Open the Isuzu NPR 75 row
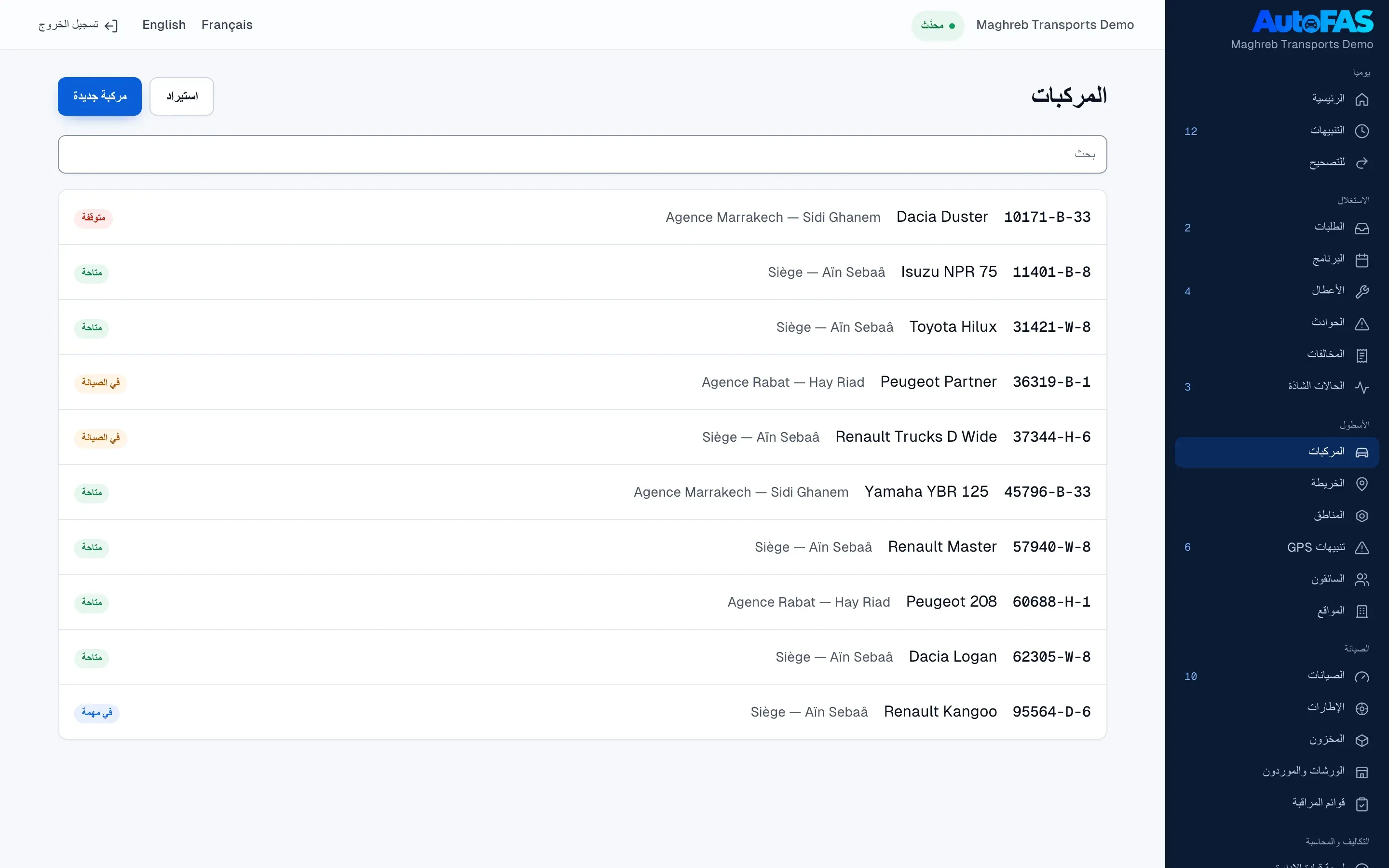This screenshot has height=868, width=1389. (x=582, y=272)
